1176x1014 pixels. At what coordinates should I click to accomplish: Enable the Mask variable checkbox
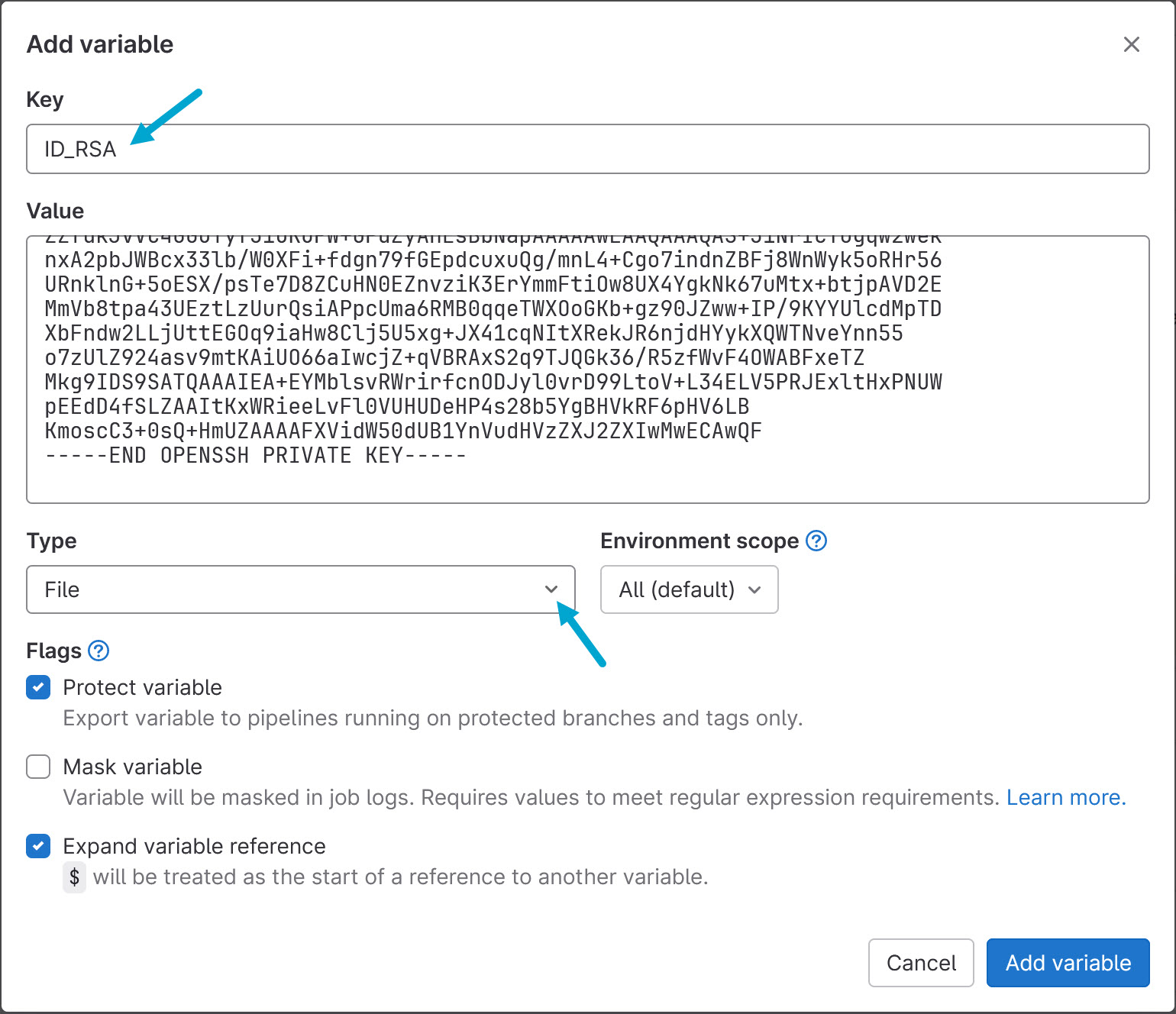pyautogui.click(x=38, y=767)
